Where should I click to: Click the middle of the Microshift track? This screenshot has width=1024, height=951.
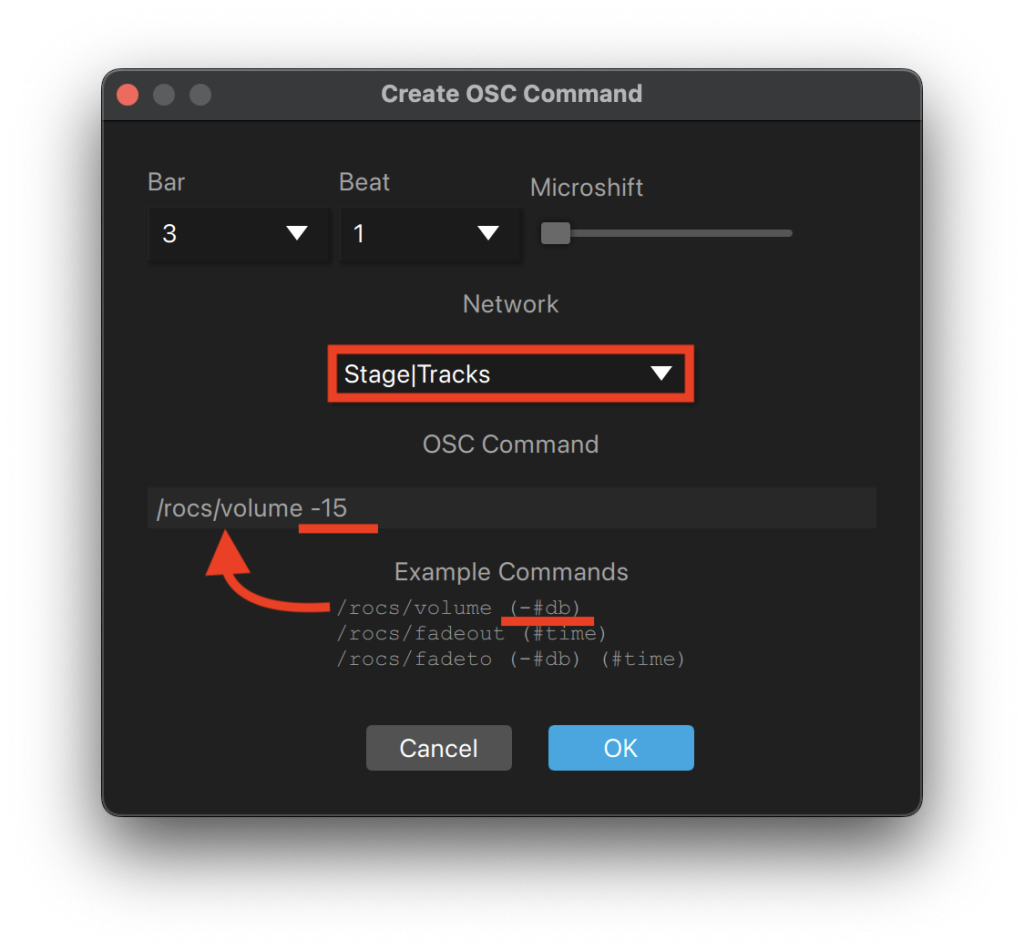[667, 233]
